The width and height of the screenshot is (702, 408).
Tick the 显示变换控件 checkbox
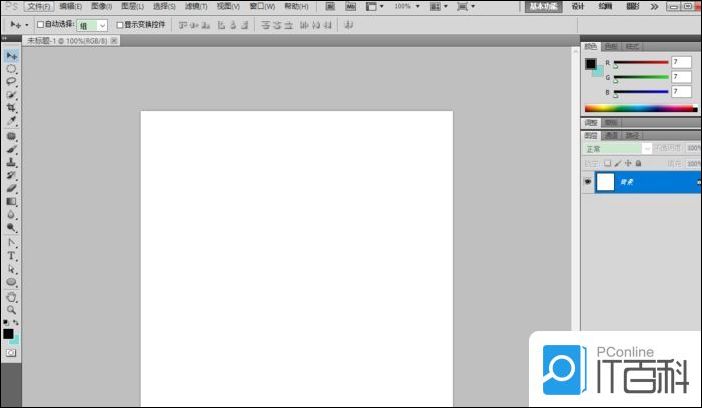[x=120, y=24]
